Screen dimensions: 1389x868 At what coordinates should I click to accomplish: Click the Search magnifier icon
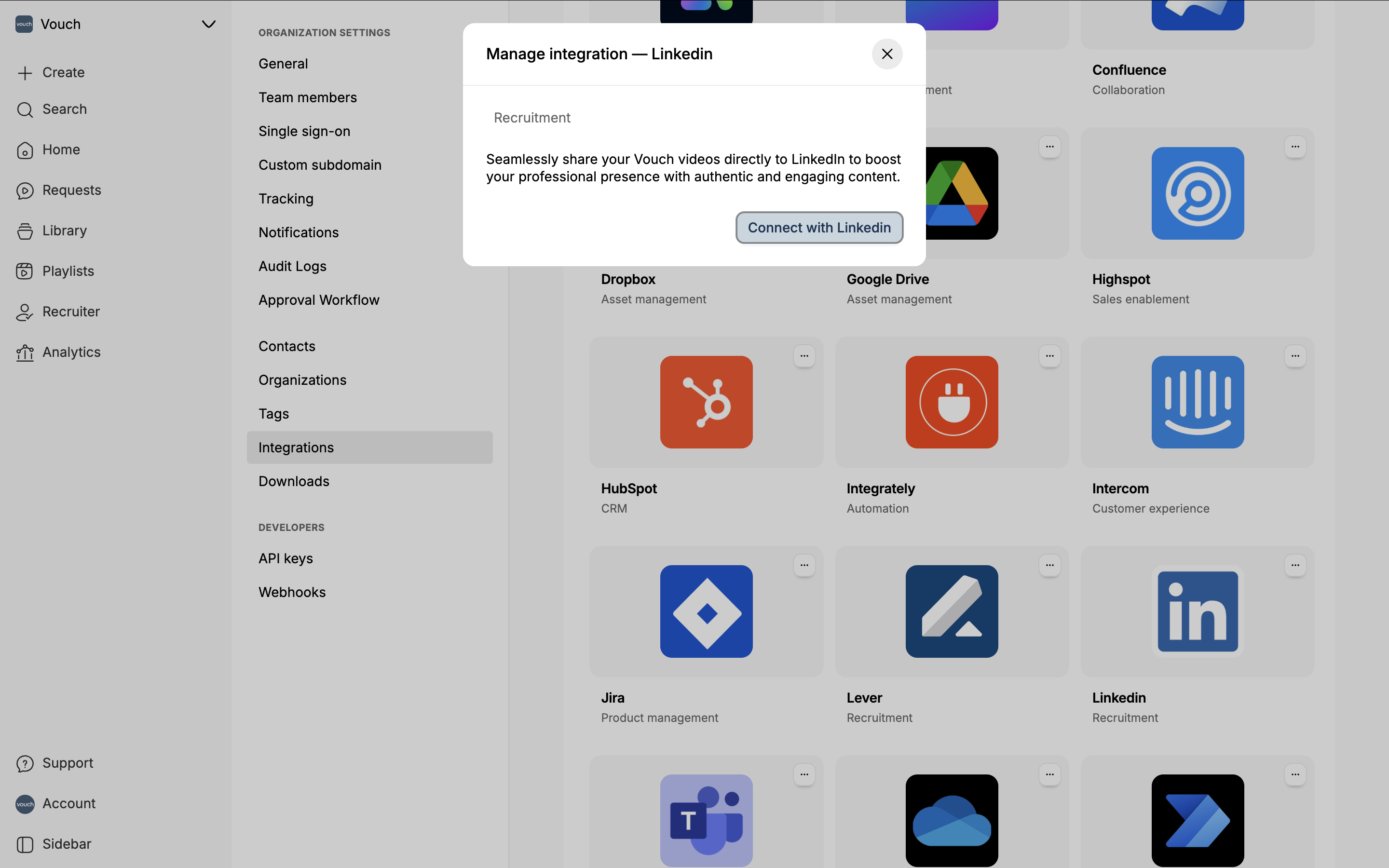25,109
